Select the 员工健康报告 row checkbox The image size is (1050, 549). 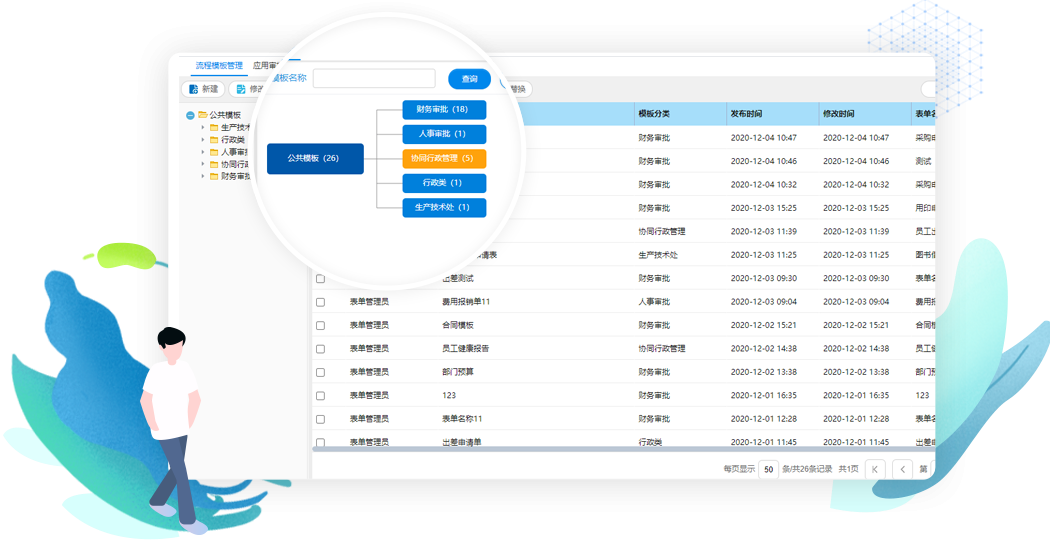point(320,349)
